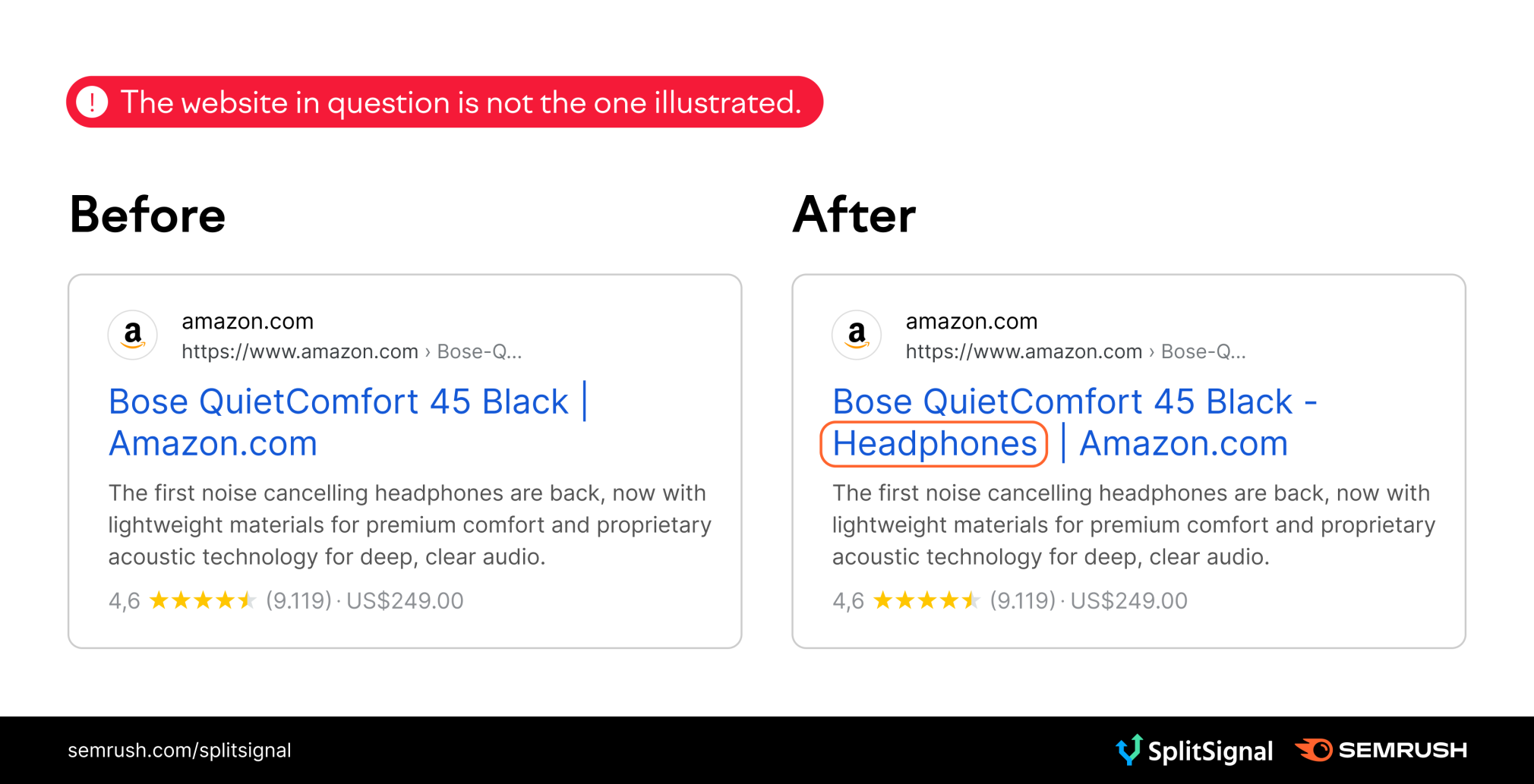Viewport: 1534px width, 784px height.
Task: Click the star rating in the Before card
Action: click(203, 601)
